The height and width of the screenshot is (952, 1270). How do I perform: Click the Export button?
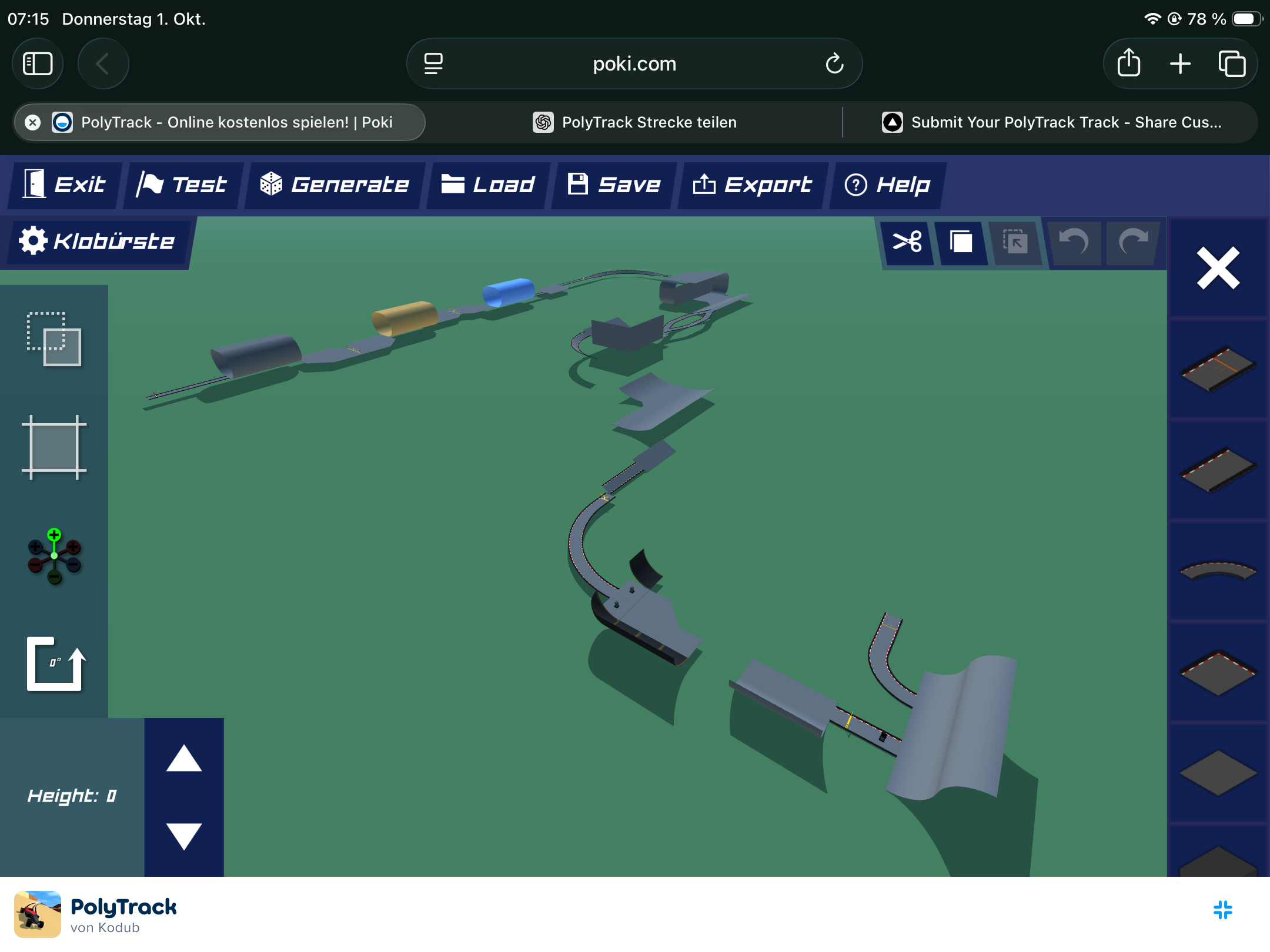click(753, 185)
